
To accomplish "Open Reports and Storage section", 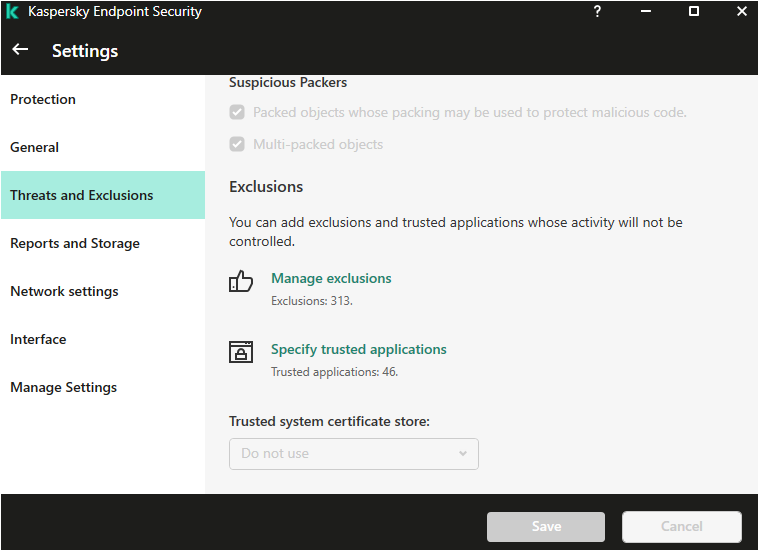I will [103, 243].
